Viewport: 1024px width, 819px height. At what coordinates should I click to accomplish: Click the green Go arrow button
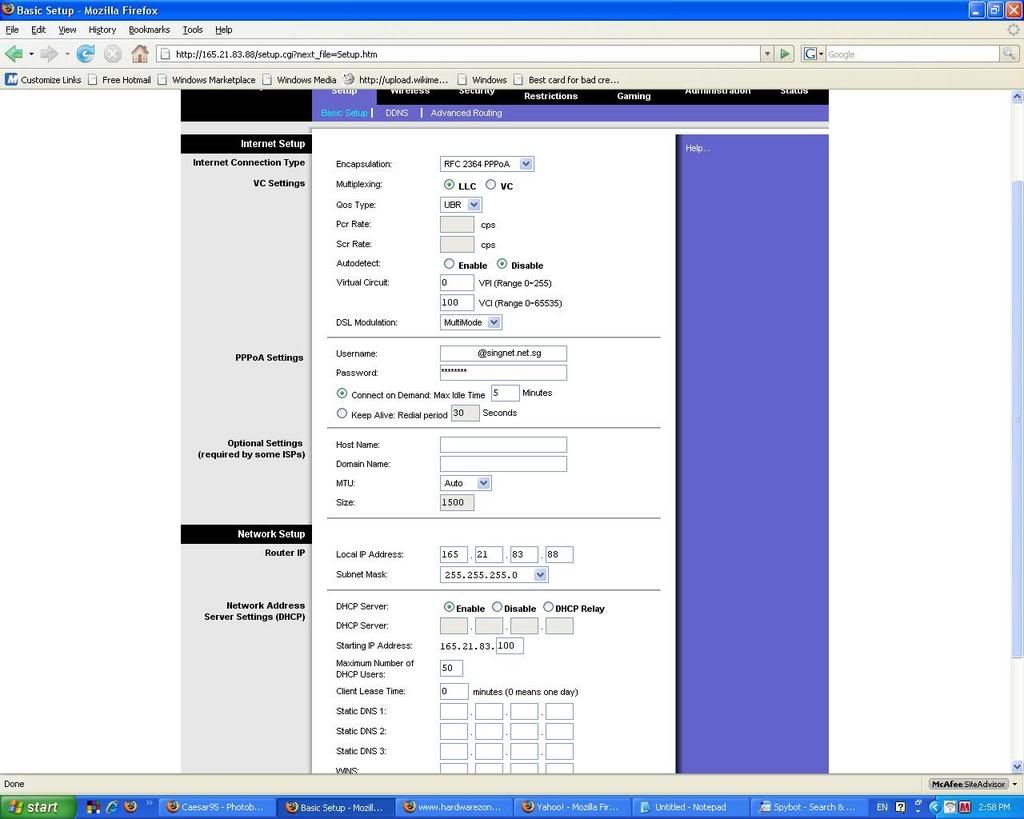click(786, 54)
